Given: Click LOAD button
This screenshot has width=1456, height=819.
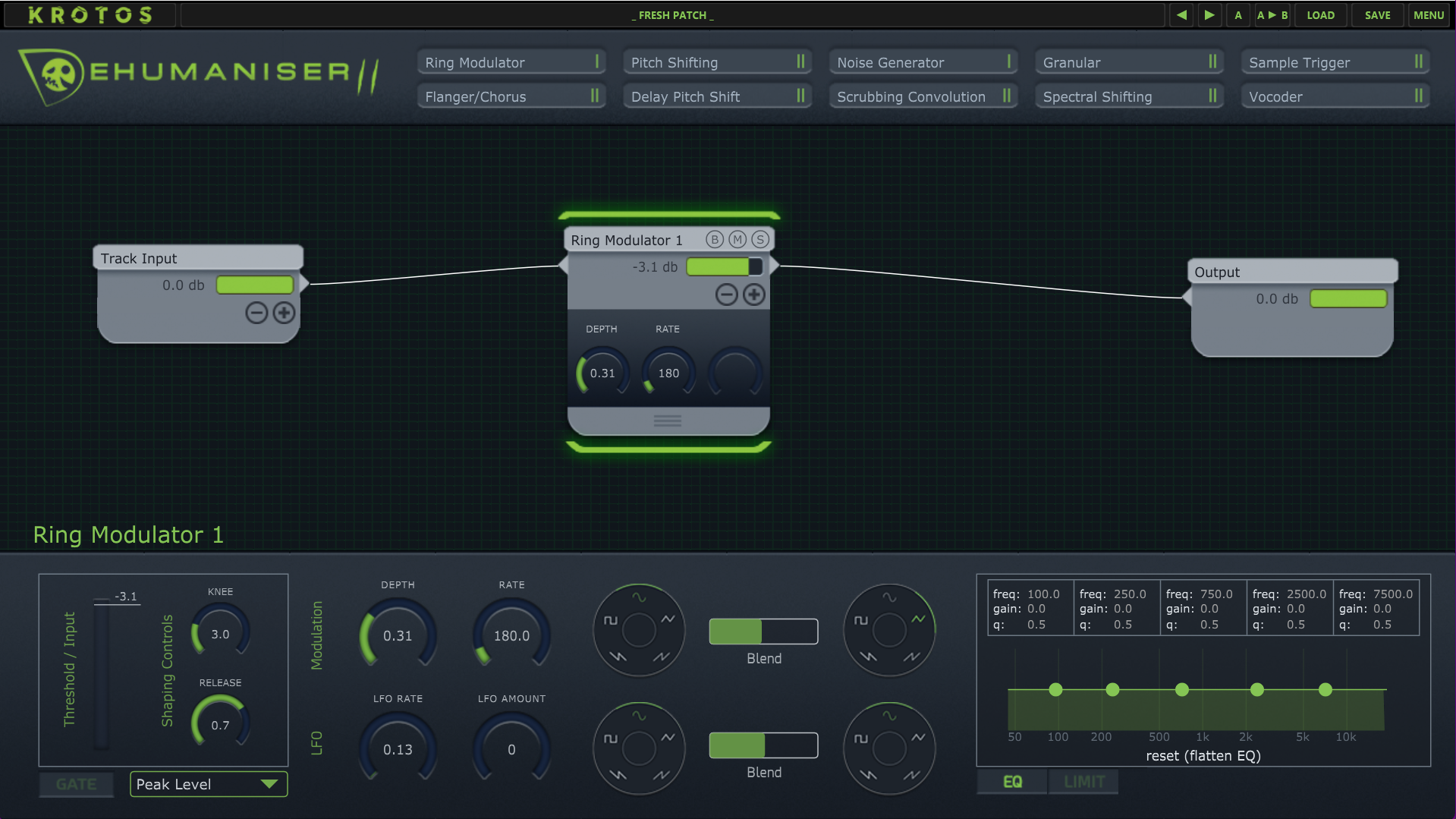Looking at the screenshot, I should [x=1320, y=14].
